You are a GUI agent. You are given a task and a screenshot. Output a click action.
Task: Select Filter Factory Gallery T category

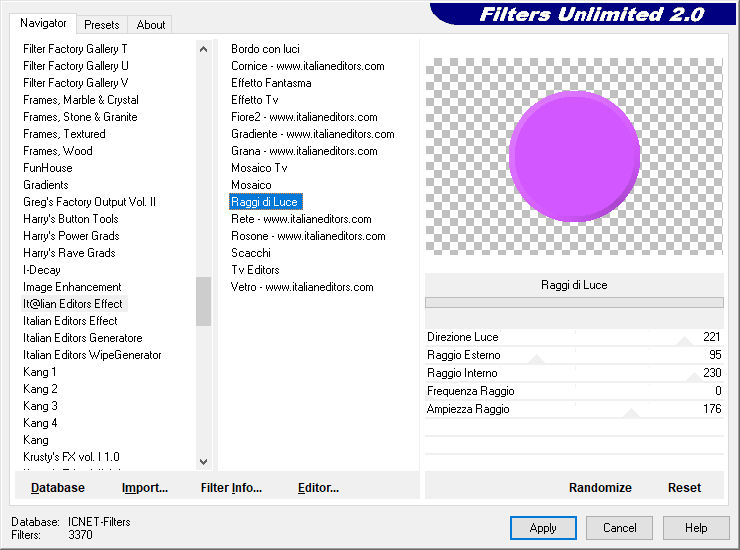75,49
